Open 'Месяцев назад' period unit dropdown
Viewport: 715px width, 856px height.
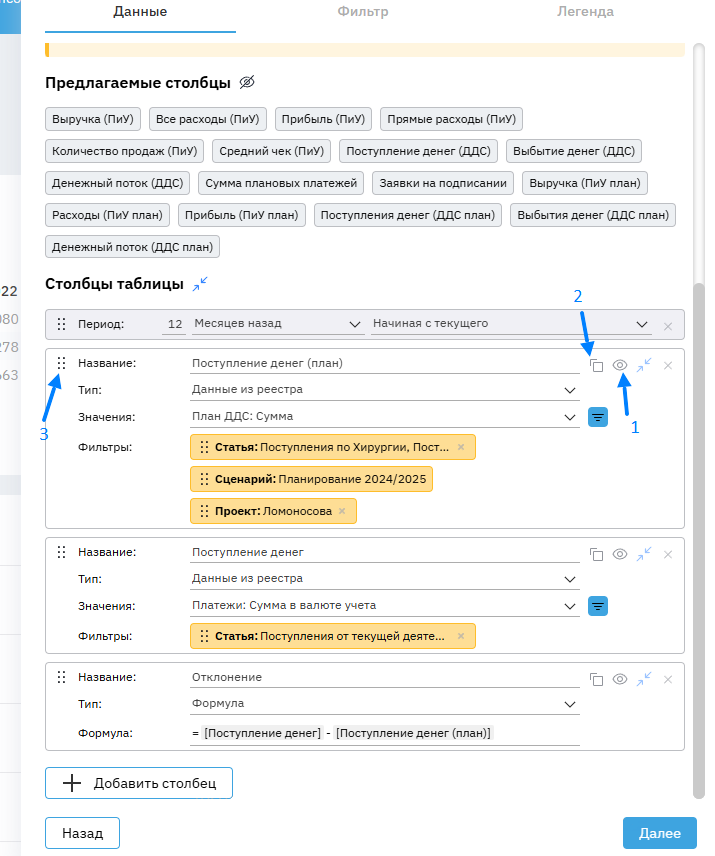pos(277,324)
